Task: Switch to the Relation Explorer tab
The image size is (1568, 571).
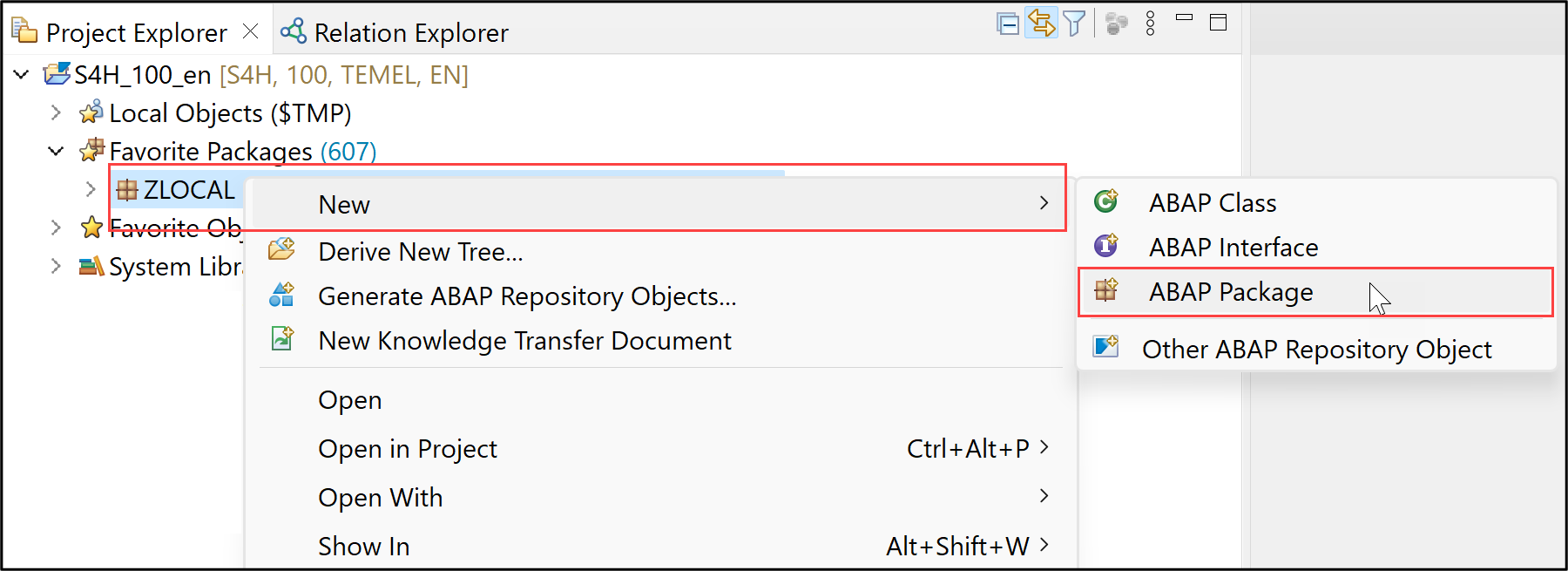Action: (x=394, y=32)
